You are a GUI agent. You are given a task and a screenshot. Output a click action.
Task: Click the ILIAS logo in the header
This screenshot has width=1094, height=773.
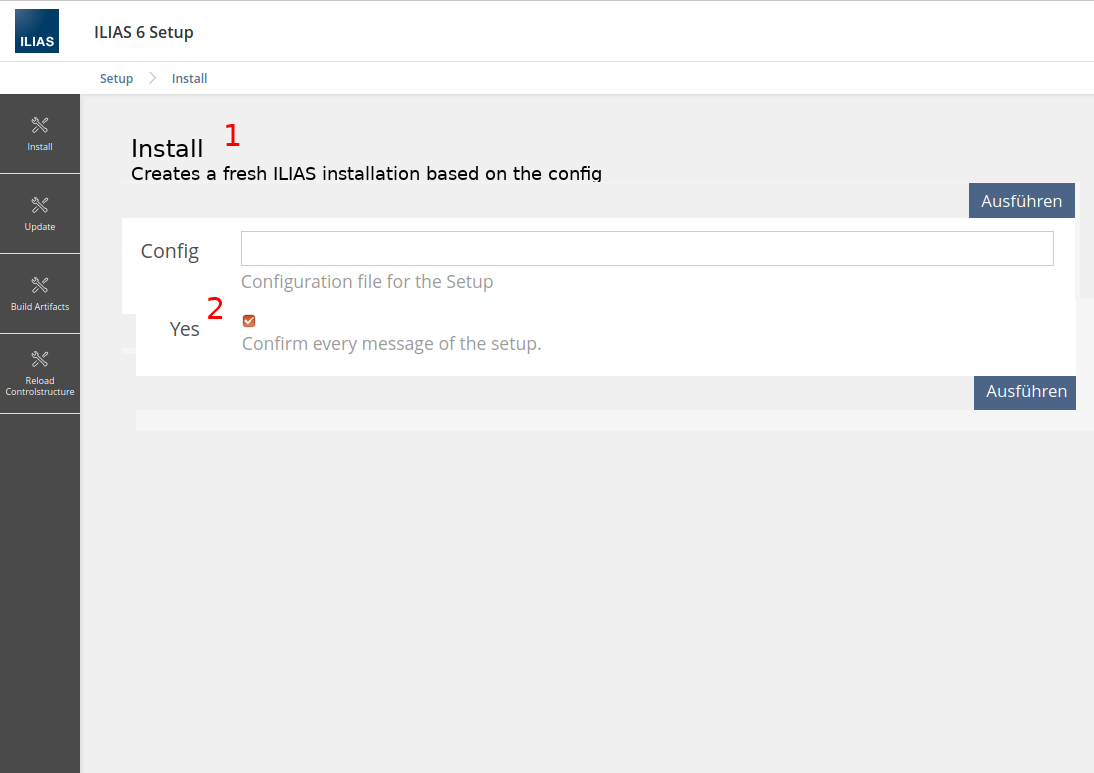click(37, 31)
